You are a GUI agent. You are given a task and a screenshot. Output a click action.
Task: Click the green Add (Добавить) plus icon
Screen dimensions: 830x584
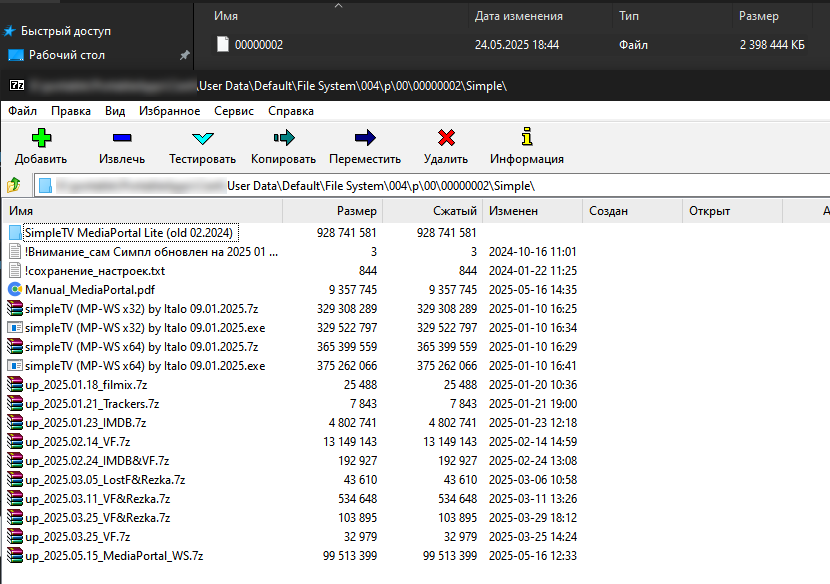tap(41, 138)
